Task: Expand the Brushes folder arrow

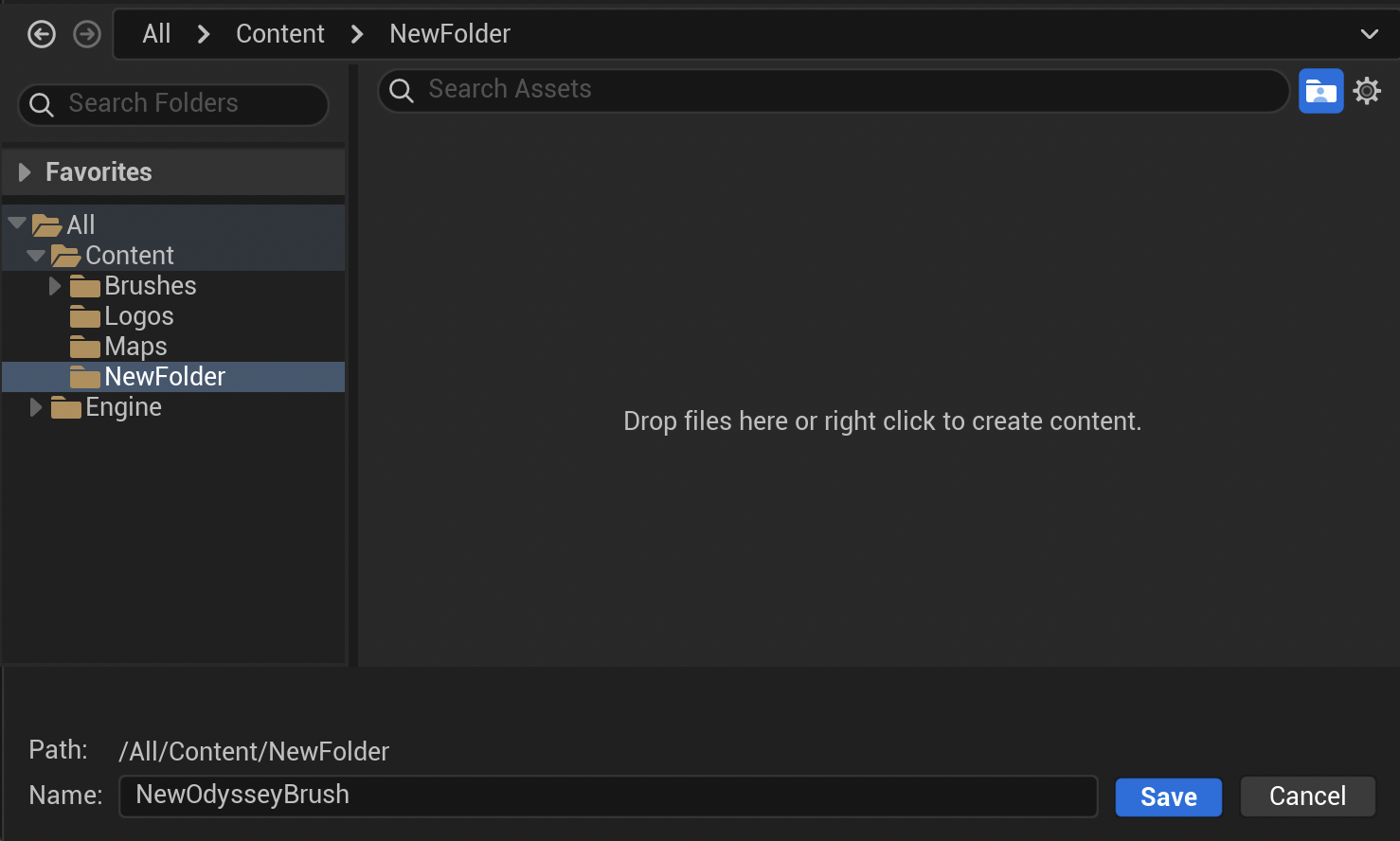Action: click(x=55, y=286)
